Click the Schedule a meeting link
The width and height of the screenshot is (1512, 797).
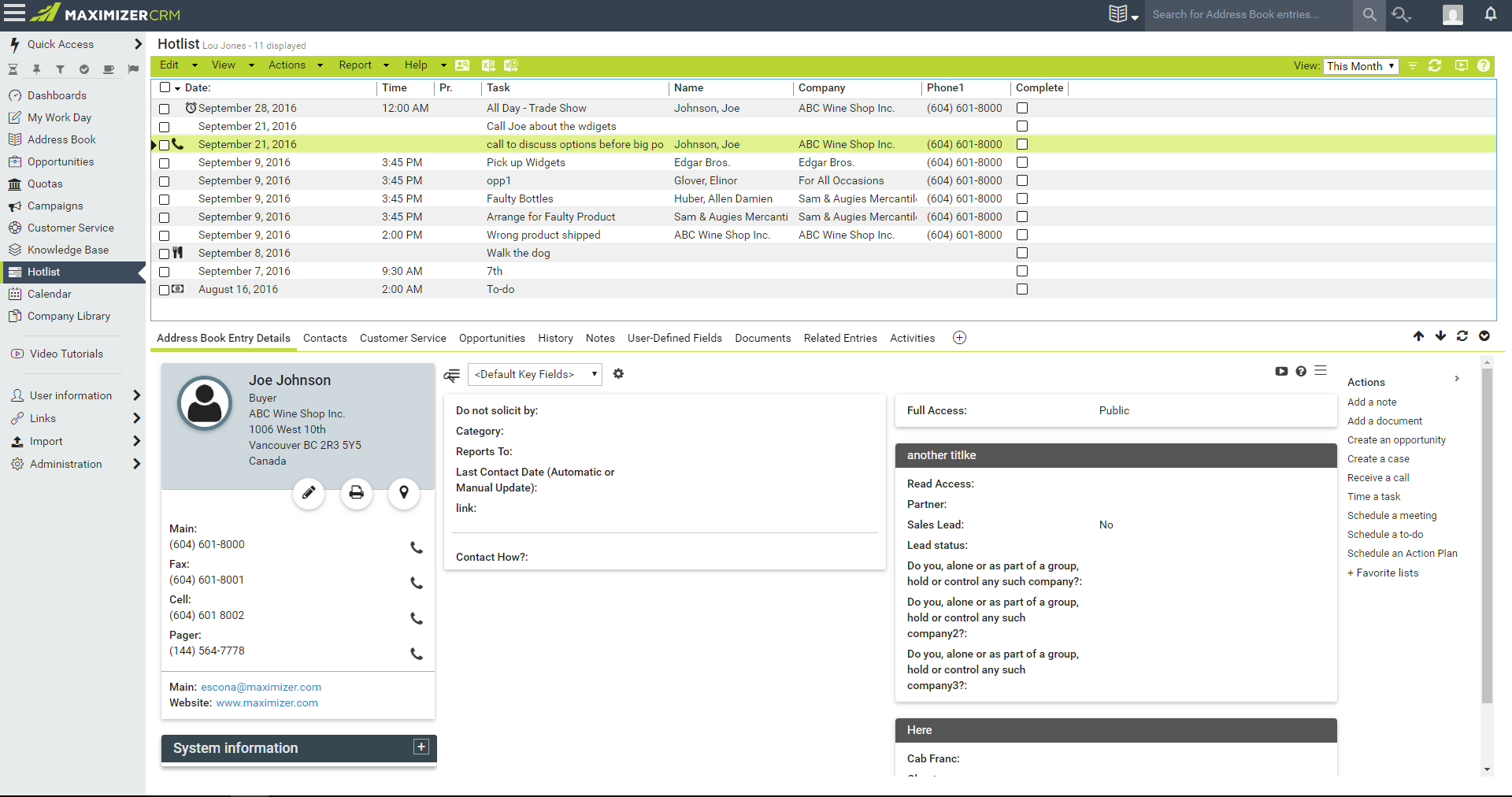pos(1392,516)
